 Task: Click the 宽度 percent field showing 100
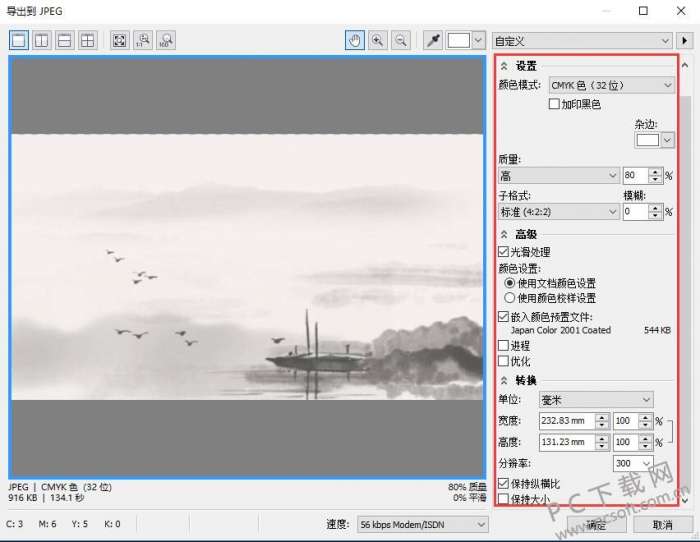625,421
